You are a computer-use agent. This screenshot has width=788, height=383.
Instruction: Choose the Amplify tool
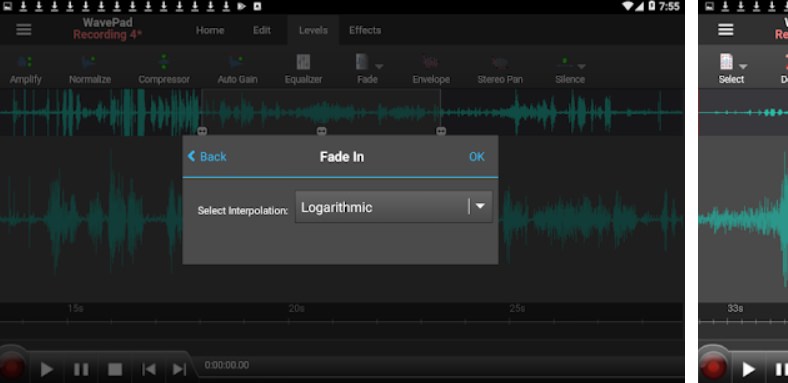26,70
